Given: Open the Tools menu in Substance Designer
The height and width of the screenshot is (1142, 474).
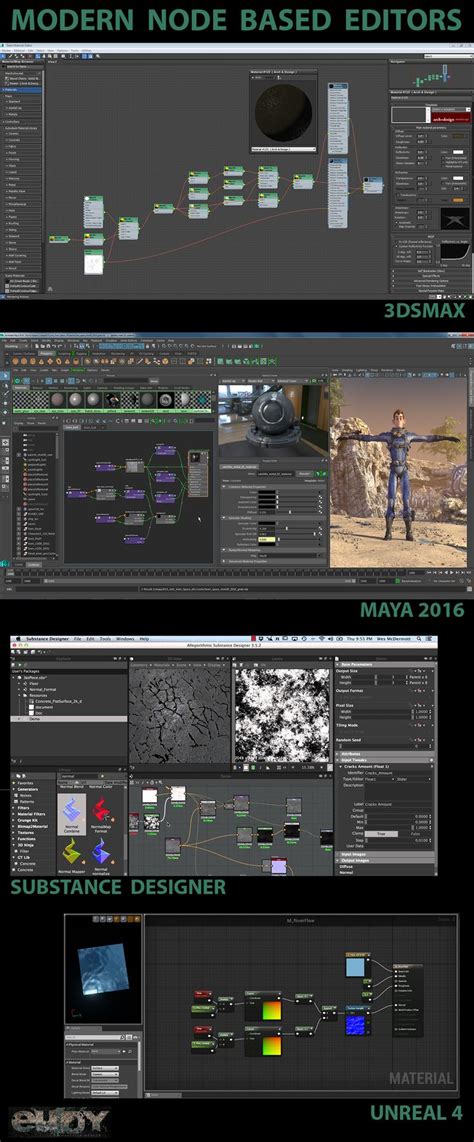Looking at the screenshot, I should click(105, 639).
